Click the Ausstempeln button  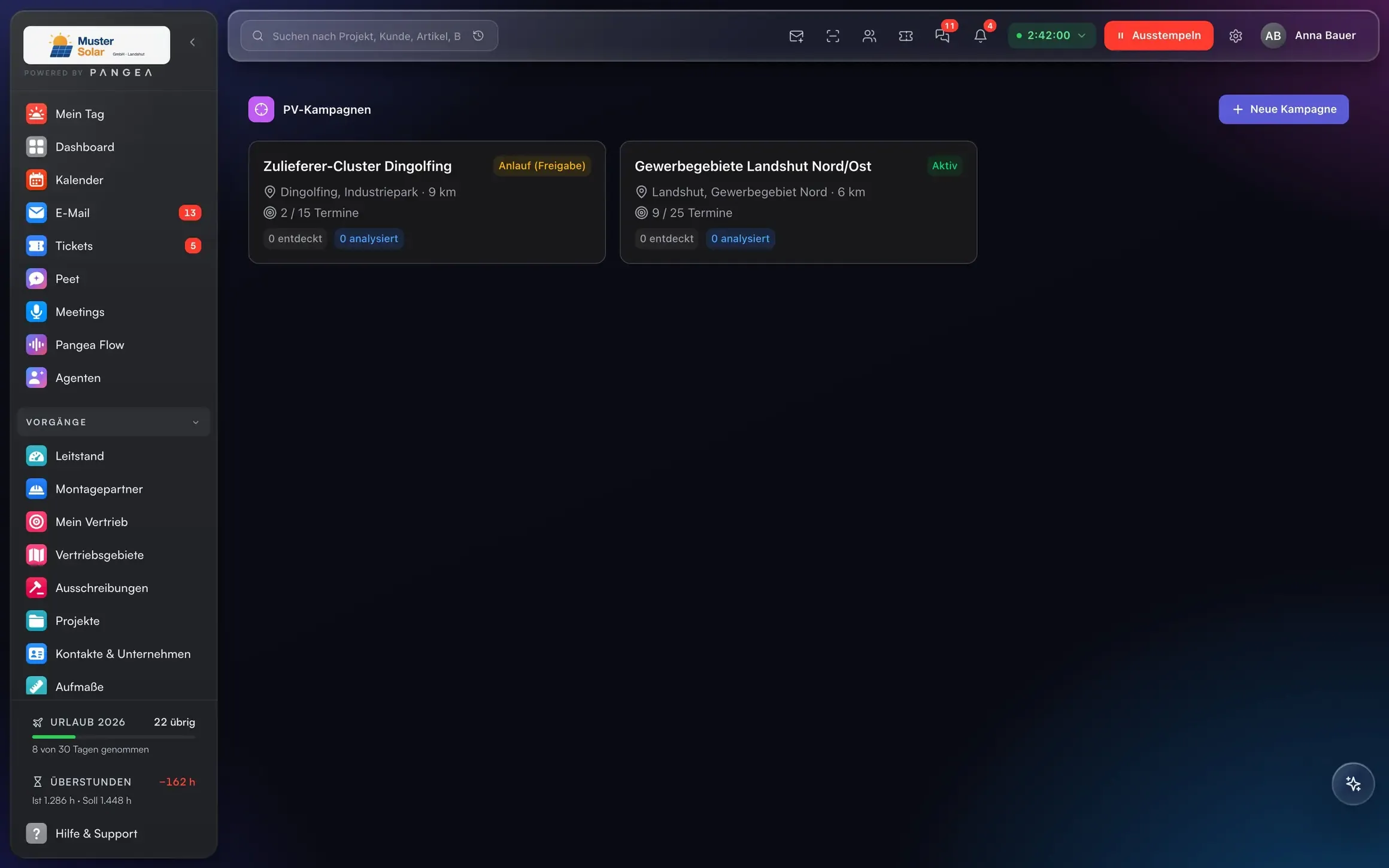pyautogui.click(x=1158, y=35)
